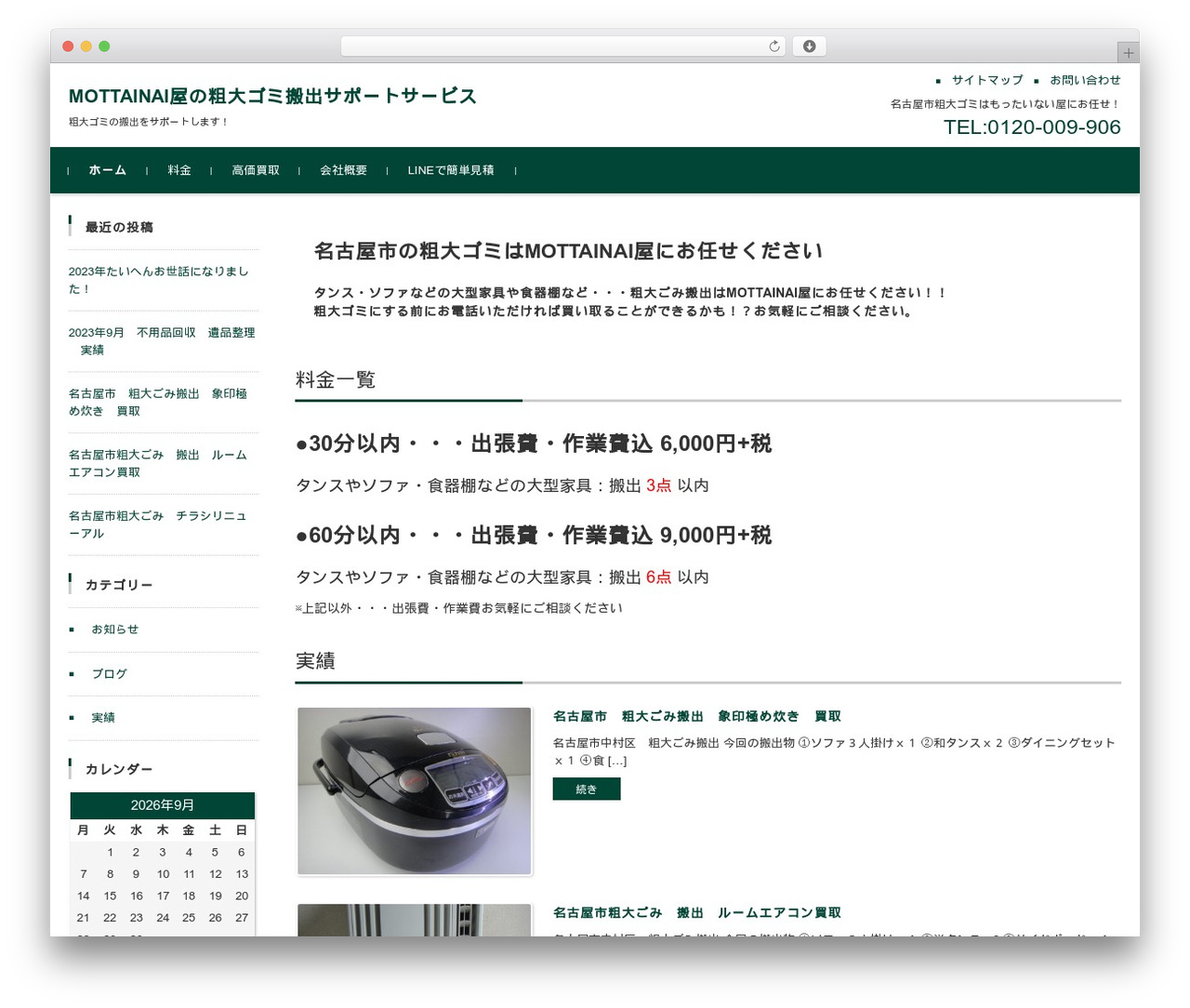Click the 30分以内 6,000円+税 pricing heading
The width and height of the screenshot is (1190, 1008).
coord(534,444)
